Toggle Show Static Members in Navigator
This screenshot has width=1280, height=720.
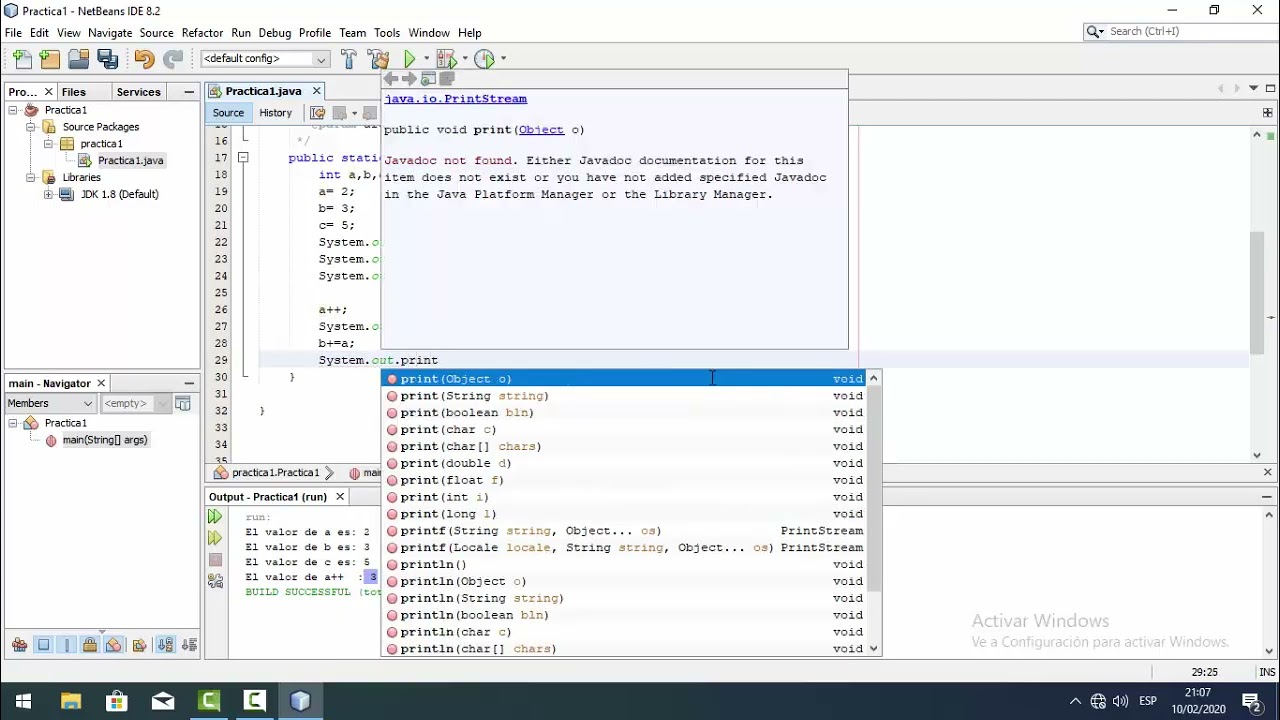pos(67,645)
